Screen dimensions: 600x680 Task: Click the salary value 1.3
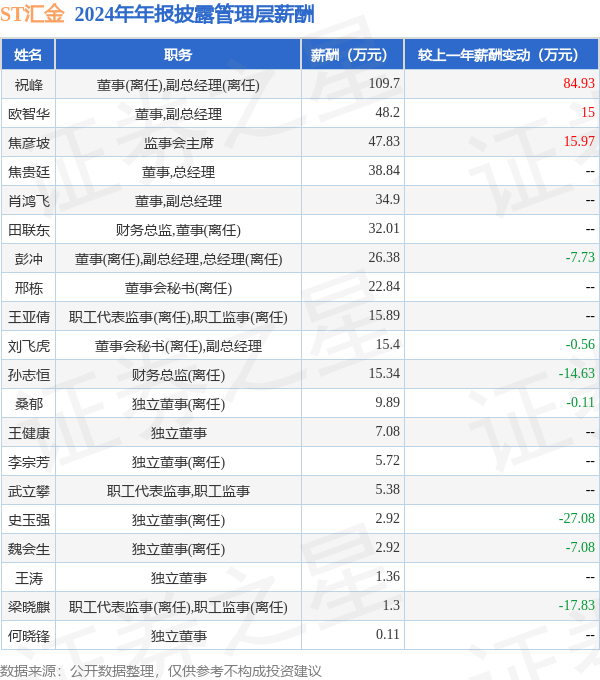(x=391, y=606)
